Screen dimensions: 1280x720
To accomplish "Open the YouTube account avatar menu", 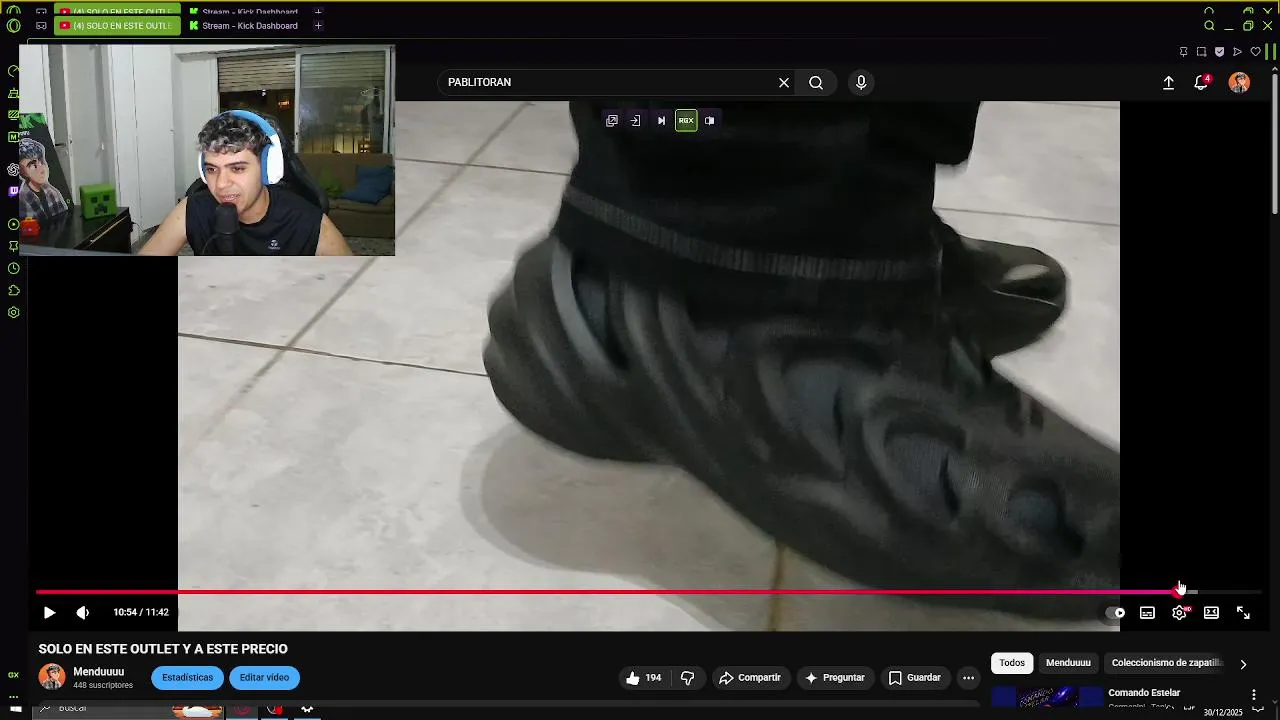I will click(1239, 83).
